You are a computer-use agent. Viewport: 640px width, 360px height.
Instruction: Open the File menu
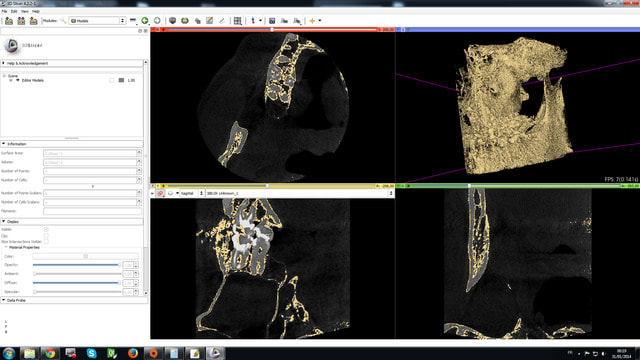pyautogui.click(x=4, y=11)
